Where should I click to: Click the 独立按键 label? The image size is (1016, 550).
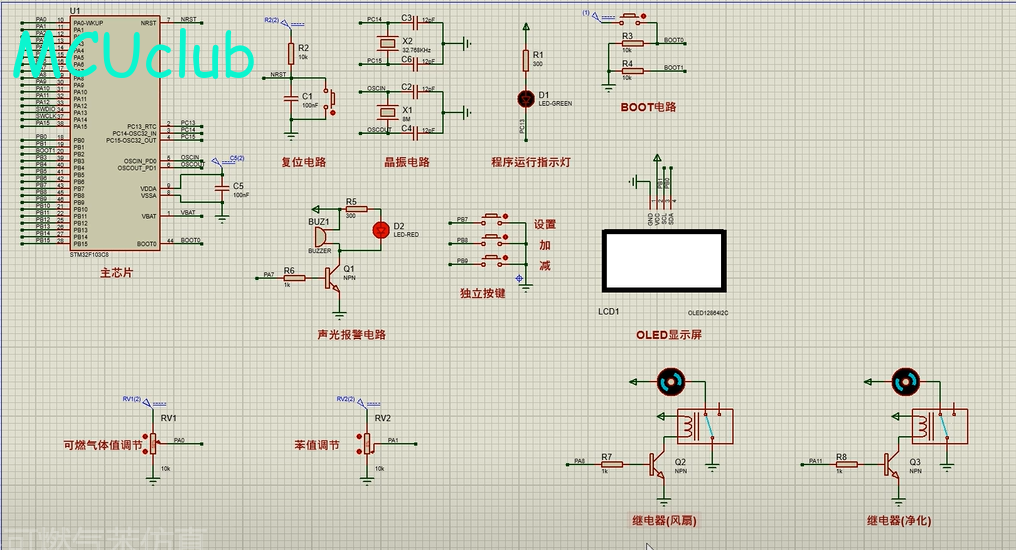pyautogui.click(x=483, y=293)
